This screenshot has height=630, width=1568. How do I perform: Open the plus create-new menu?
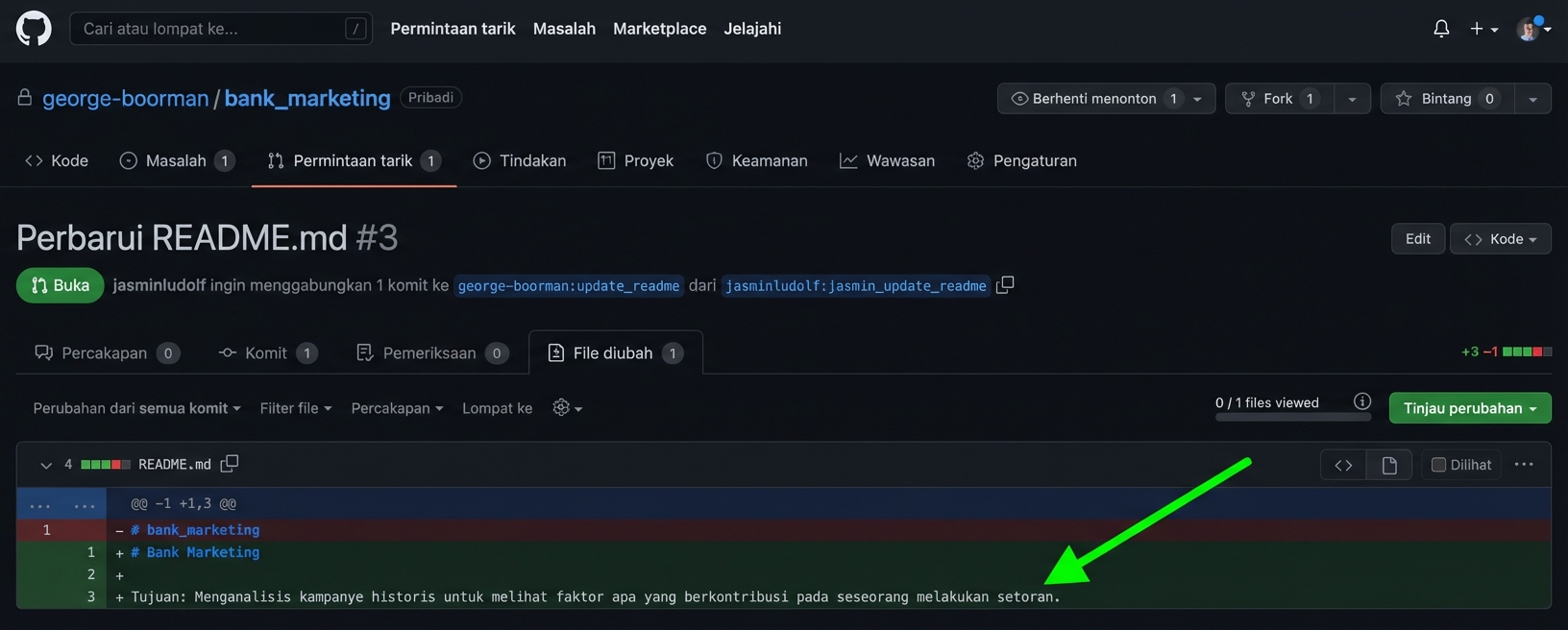pos(1483,29)
